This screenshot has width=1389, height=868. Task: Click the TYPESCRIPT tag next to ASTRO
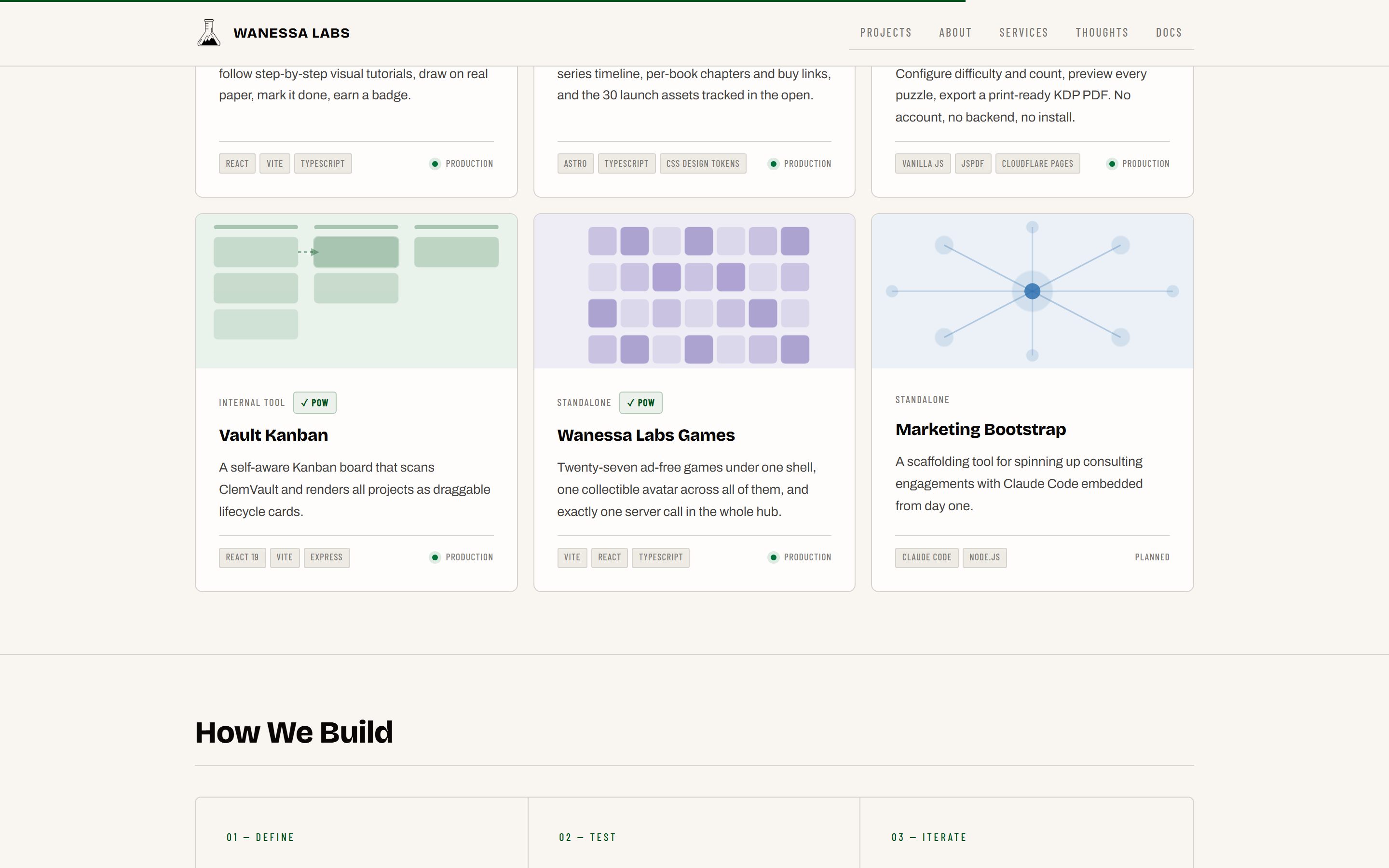pos(626,163)
